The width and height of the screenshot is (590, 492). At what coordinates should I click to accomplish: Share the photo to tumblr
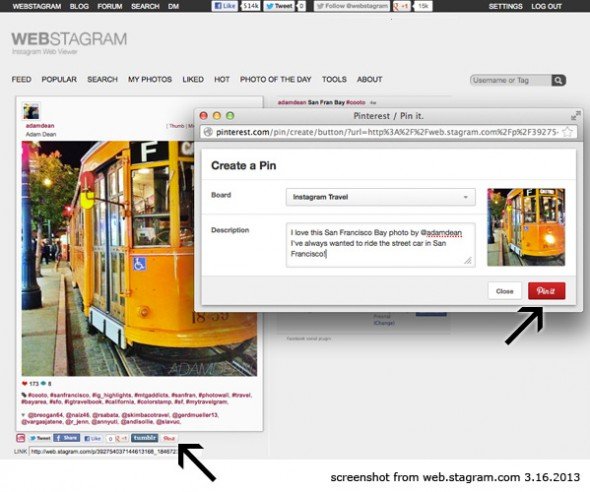(145, 438)
